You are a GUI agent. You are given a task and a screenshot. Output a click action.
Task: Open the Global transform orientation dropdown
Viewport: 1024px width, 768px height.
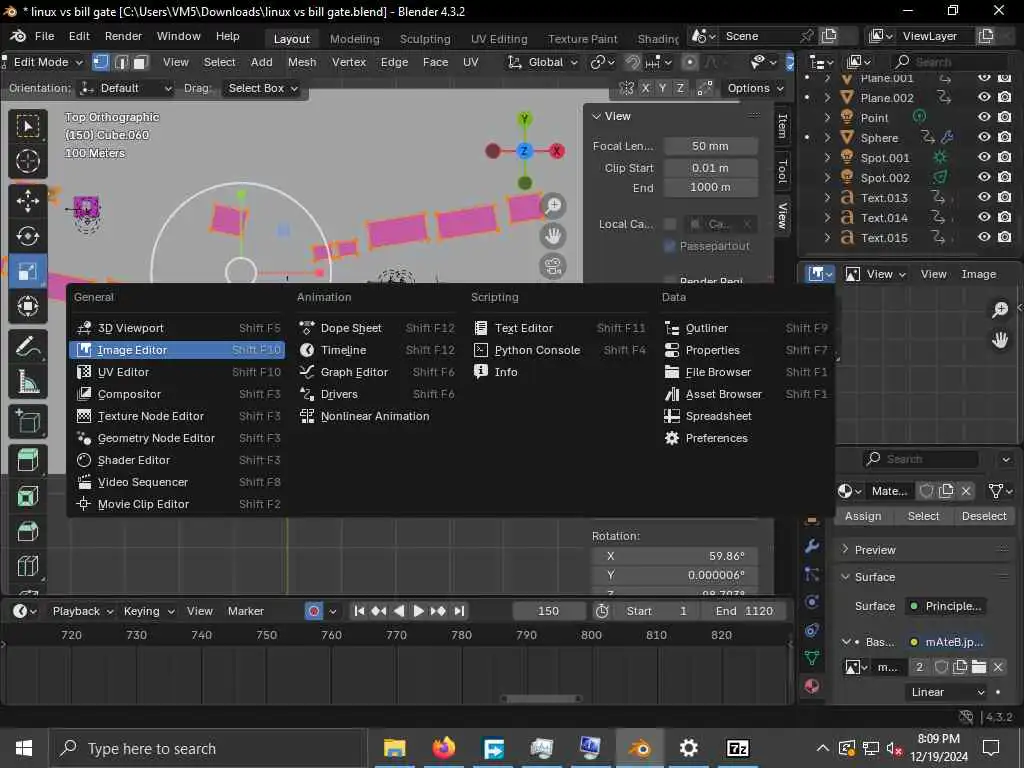click(543, 62)
